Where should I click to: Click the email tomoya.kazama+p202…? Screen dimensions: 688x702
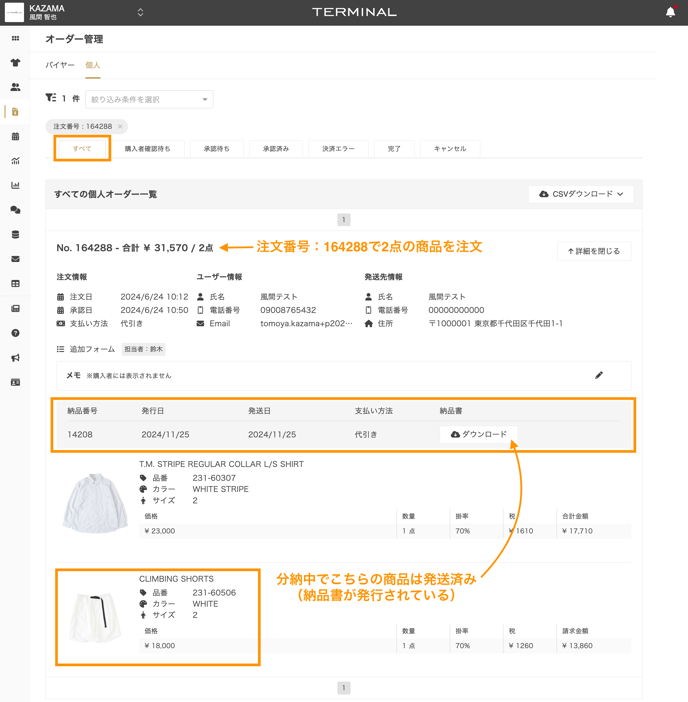pos(306,324)
